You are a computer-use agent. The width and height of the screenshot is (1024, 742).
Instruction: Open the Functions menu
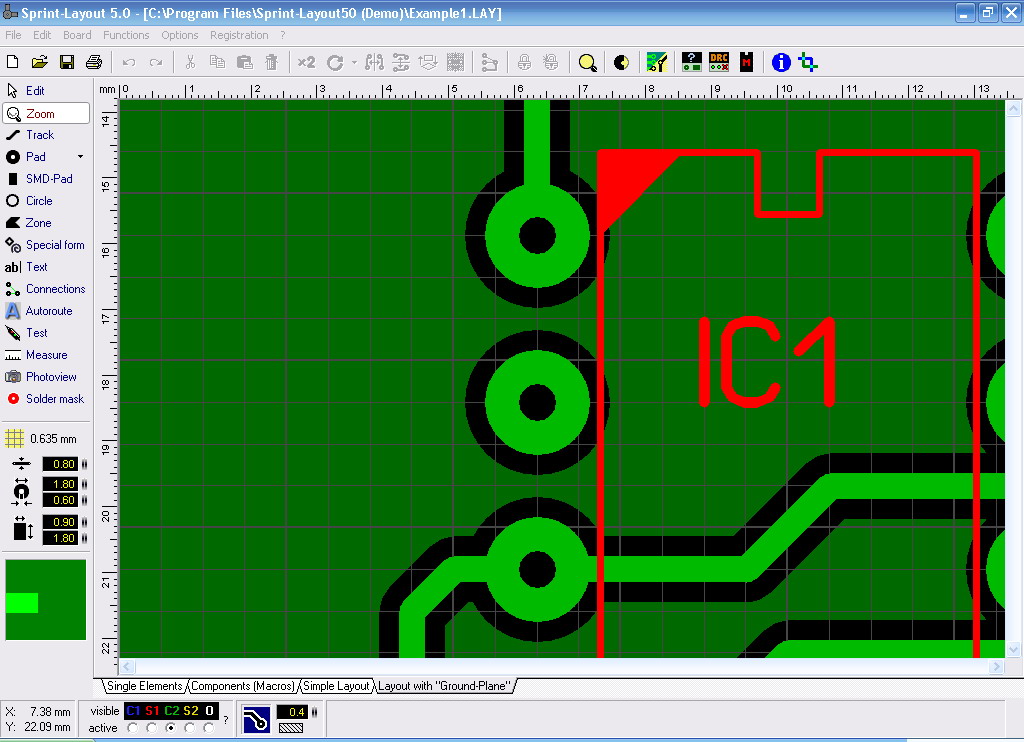(126, 35)
